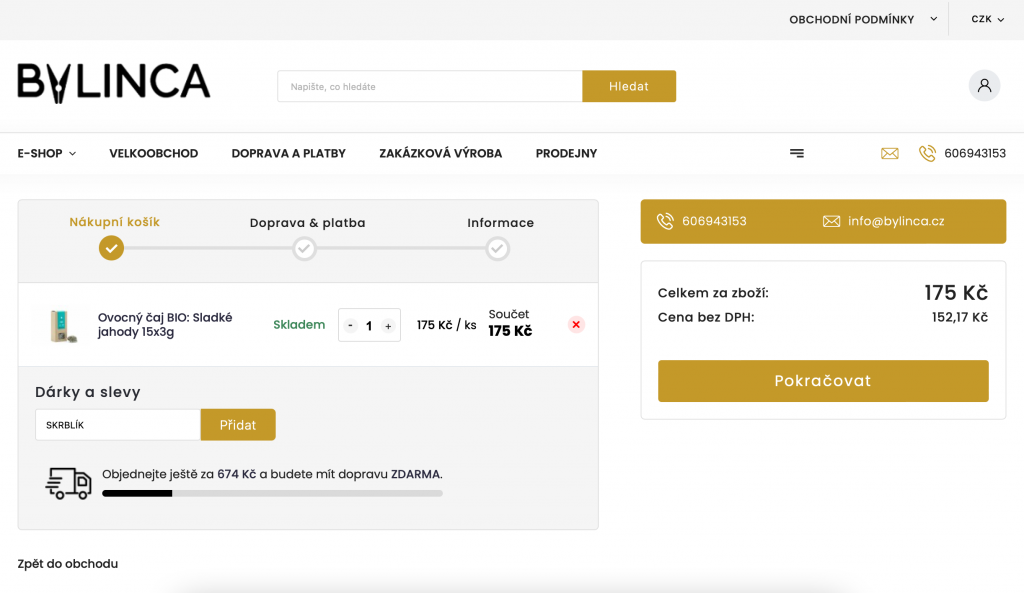Viewport: 1024px width, 593px height.
Task: Open the Ovocný čaj BIO product link
Action: coord(165,325)
